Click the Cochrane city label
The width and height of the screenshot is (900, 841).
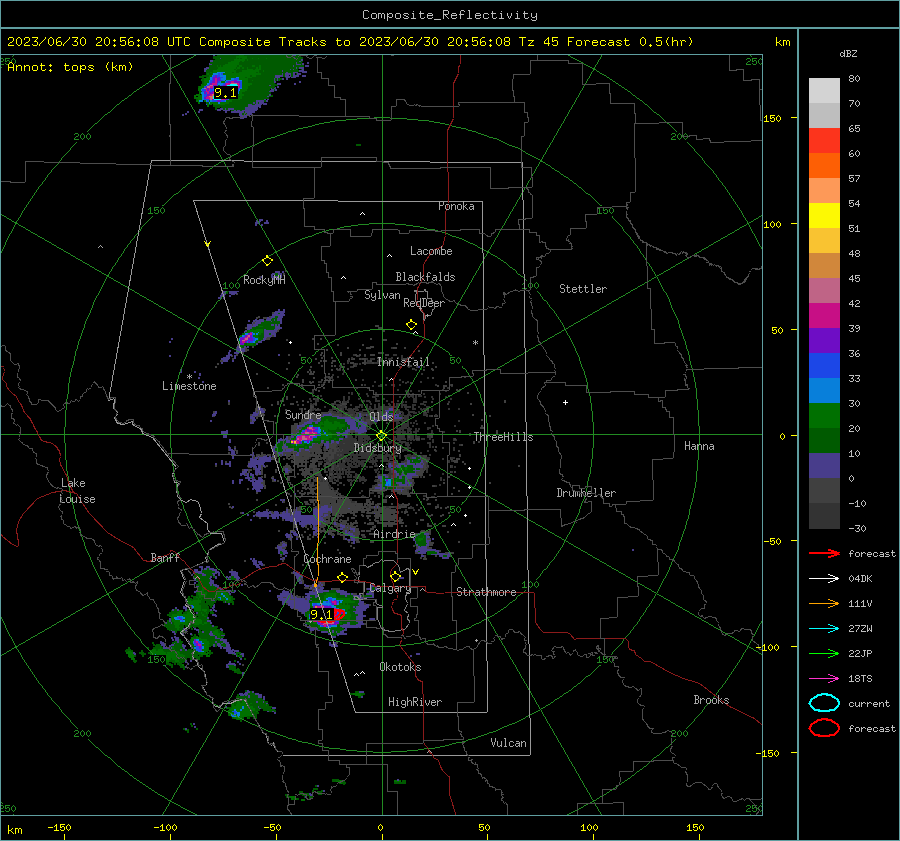tap(327, 559)
